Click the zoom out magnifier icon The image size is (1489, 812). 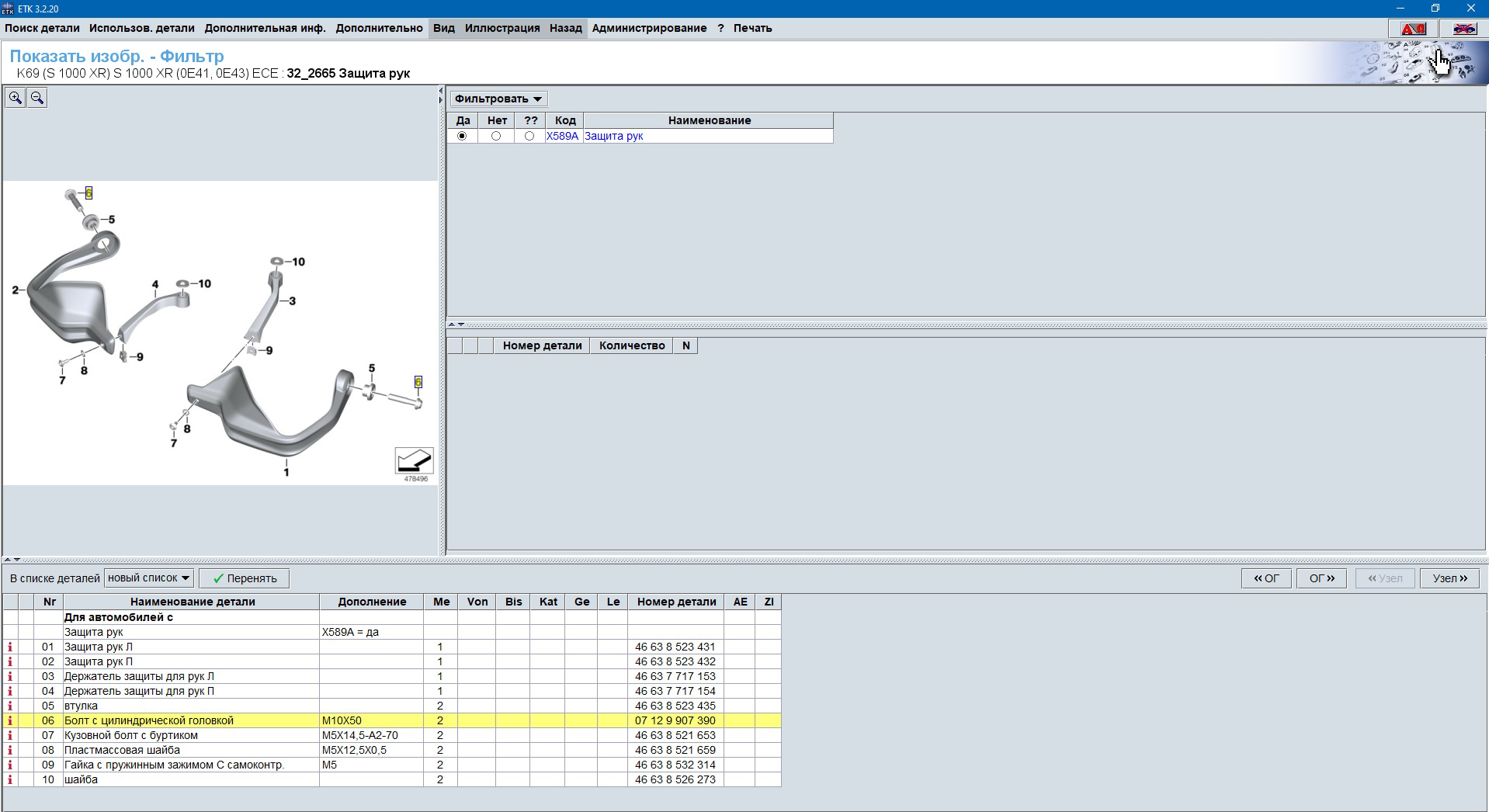click(x=36, y=98)
